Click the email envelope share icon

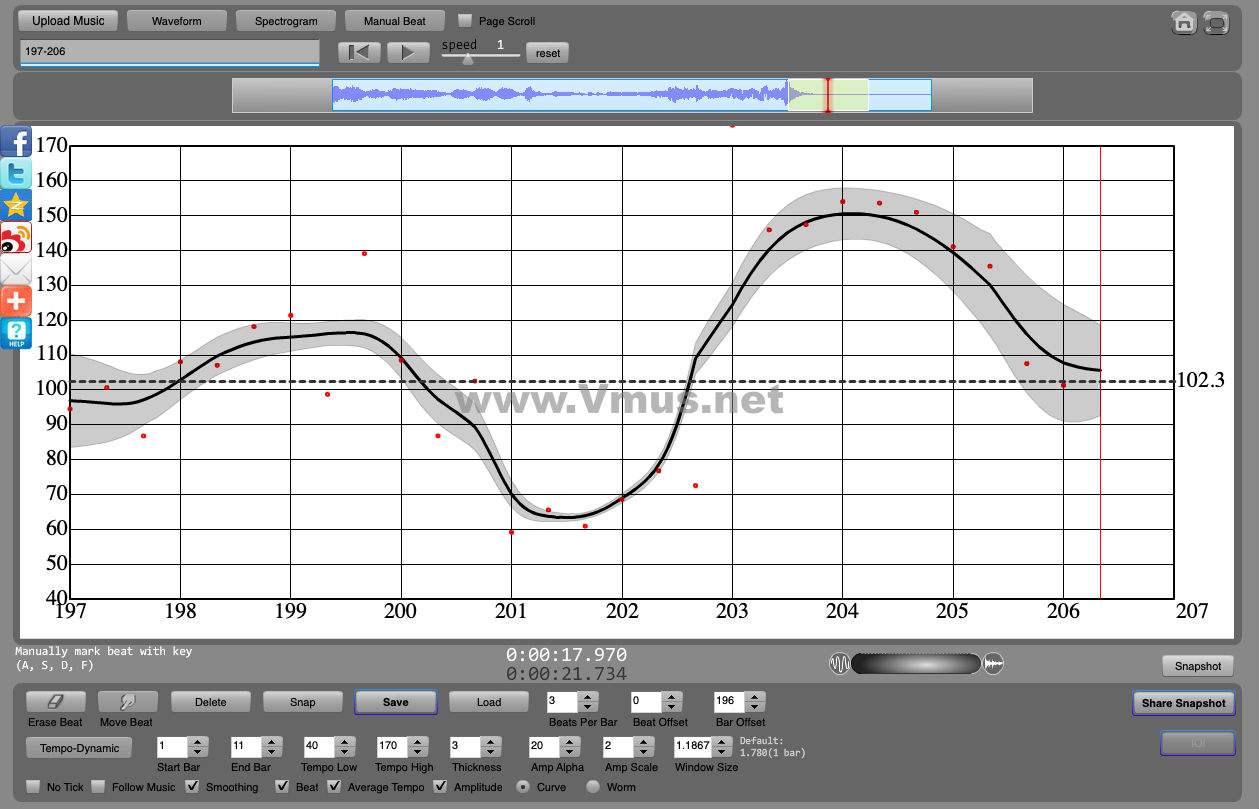pyautogui.click(x=16, y=270)
